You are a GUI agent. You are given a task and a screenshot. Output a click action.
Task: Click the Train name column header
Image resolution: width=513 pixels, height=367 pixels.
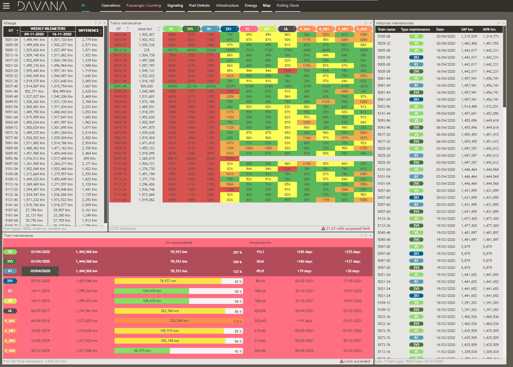click(387, 29)
